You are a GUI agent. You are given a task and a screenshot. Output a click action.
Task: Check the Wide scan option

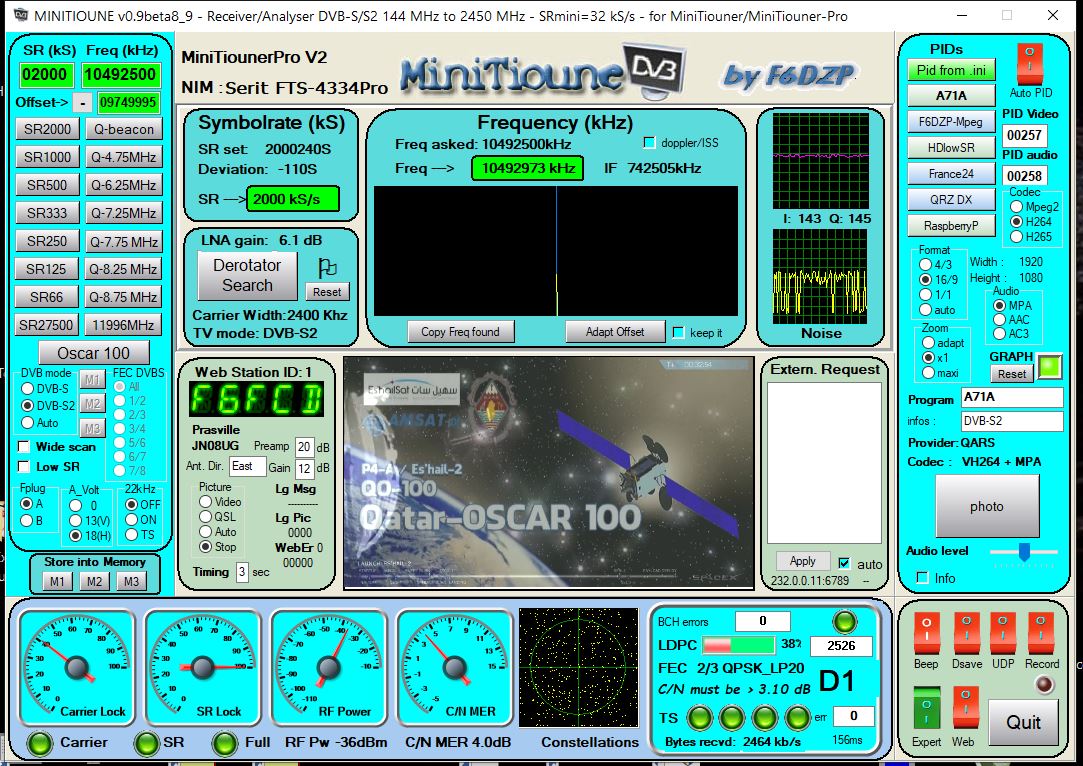(25, 447)
